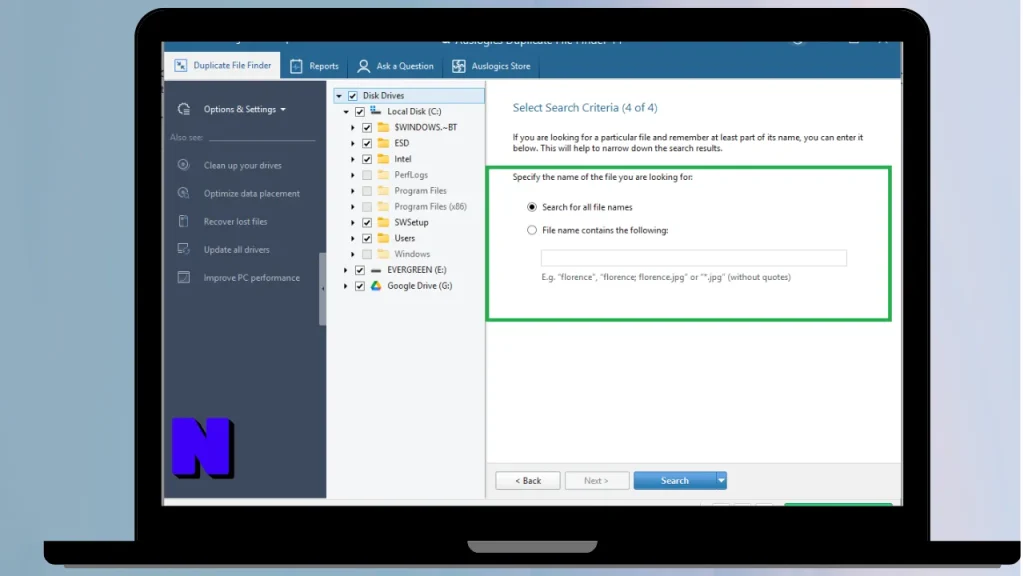The width and height of the screenshot is (1024, 576).
Task: Expand the ESD folder node
Action: 353,143
